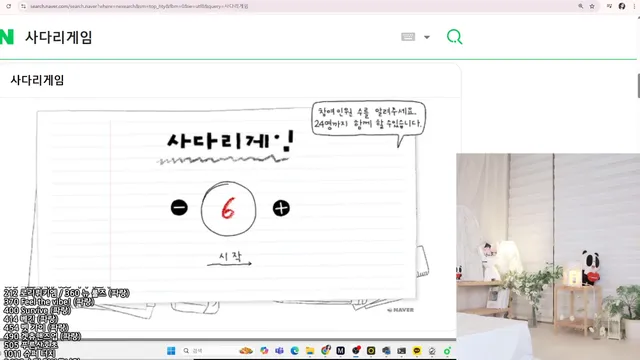The width and height of the screenshot is (640, 360).
Task: Open KakaoTalk from the taskbar
Action: 417,351
